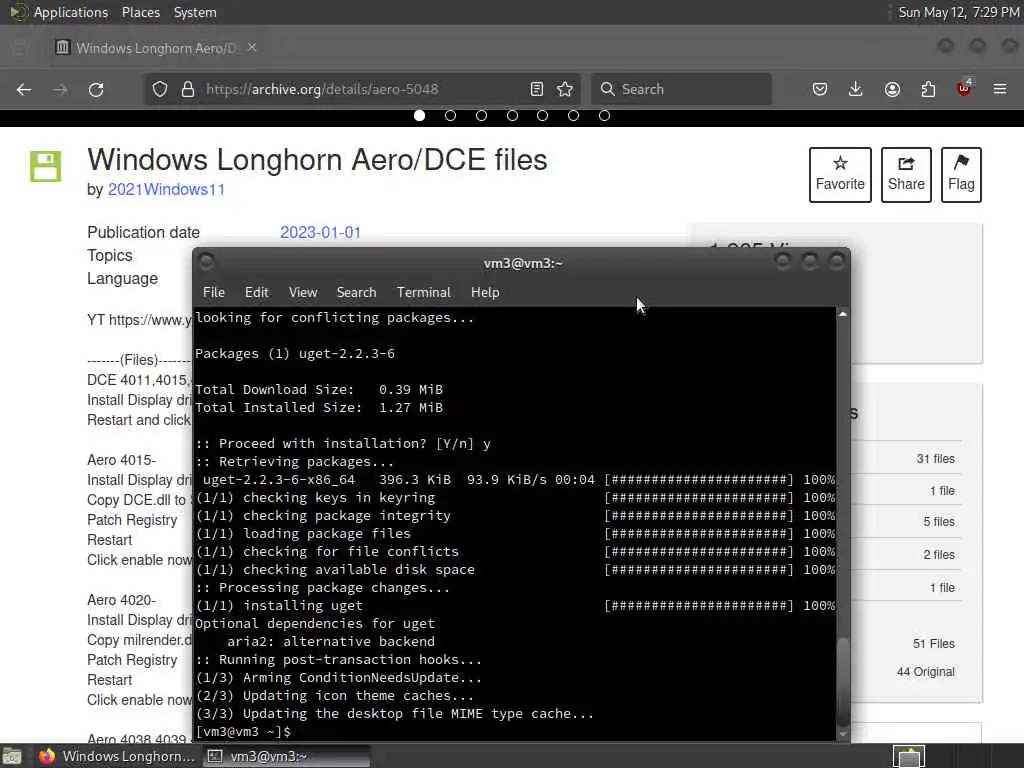Click workspace switcher in bottom panel

[x=909, y=756]
